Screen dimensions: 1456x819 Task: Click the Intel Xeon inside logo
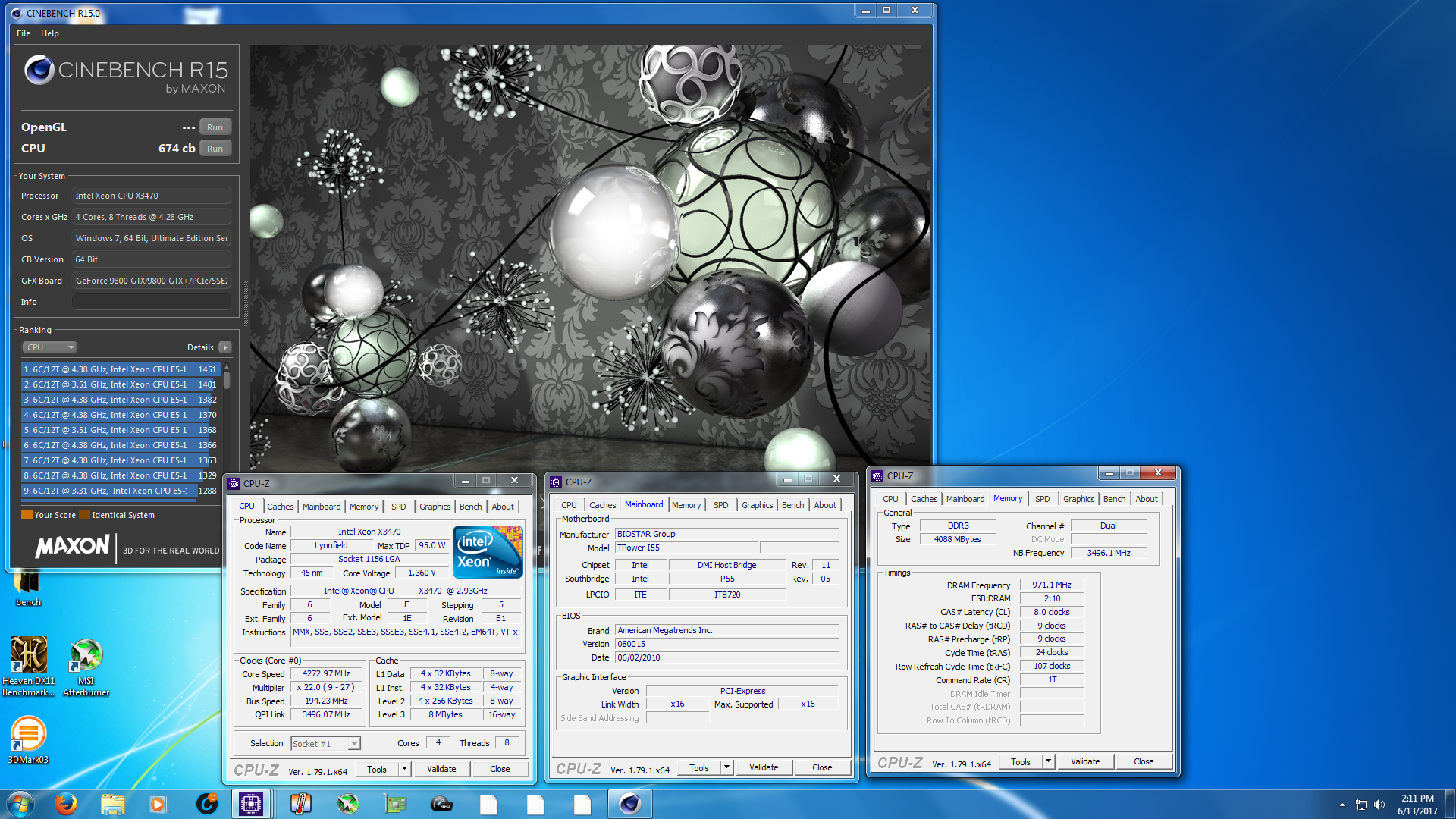[x=488, y=552]
